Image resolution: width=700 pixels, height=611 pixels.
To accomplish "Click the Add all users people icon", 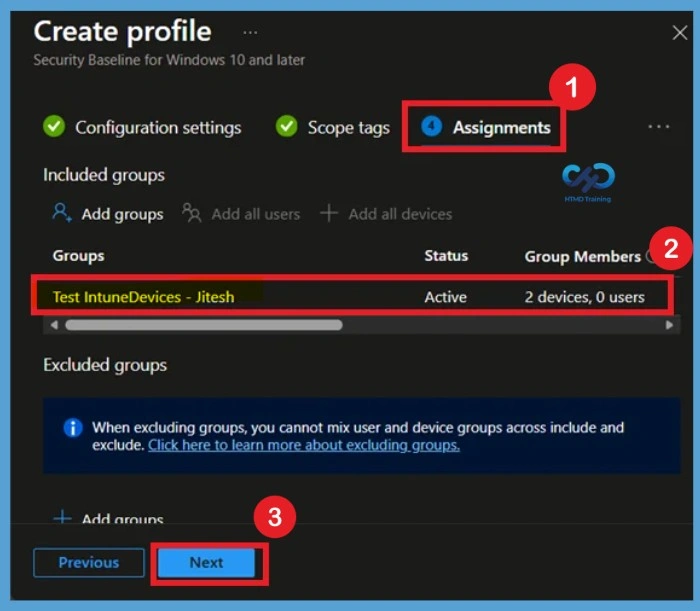I will click(192, 212).
